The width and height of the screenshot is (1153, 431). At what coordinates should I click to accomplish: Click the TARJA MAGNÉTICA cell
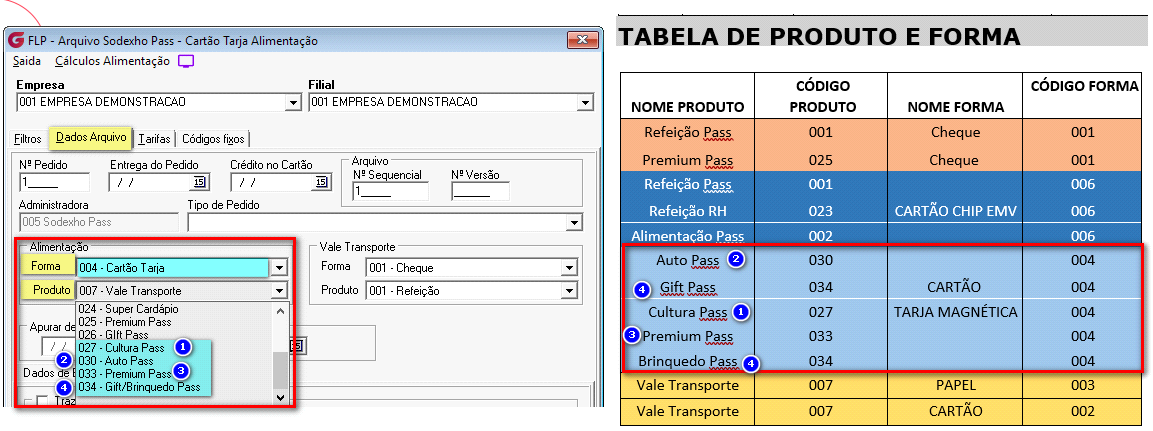[x=955, y=312]
